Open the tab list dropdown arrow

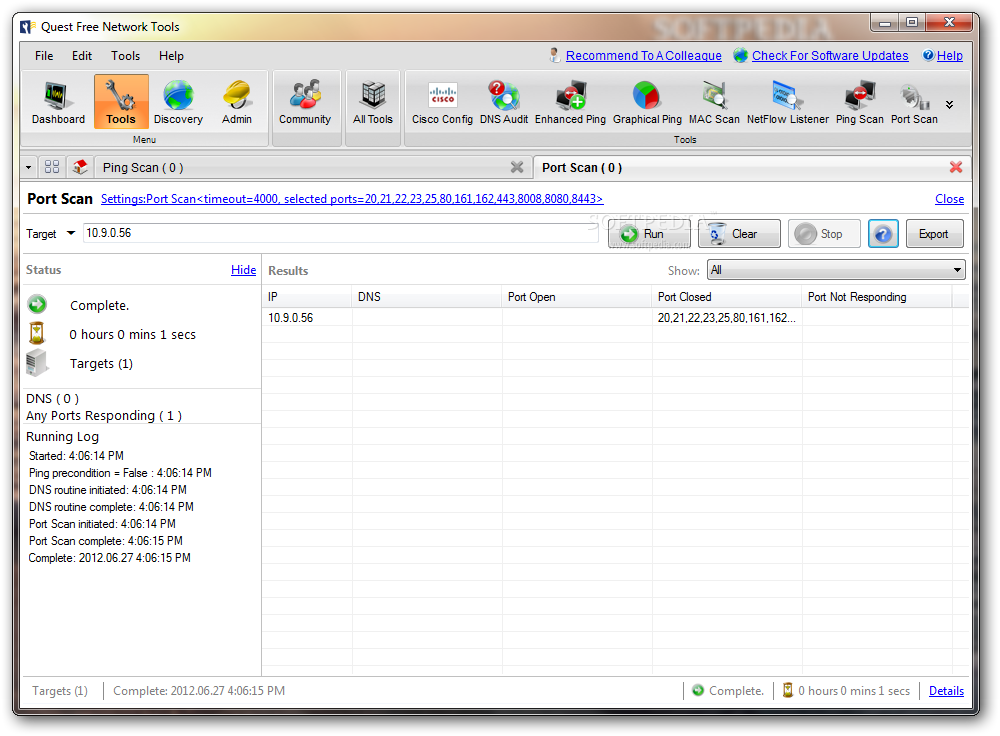(x=28, y=168)
